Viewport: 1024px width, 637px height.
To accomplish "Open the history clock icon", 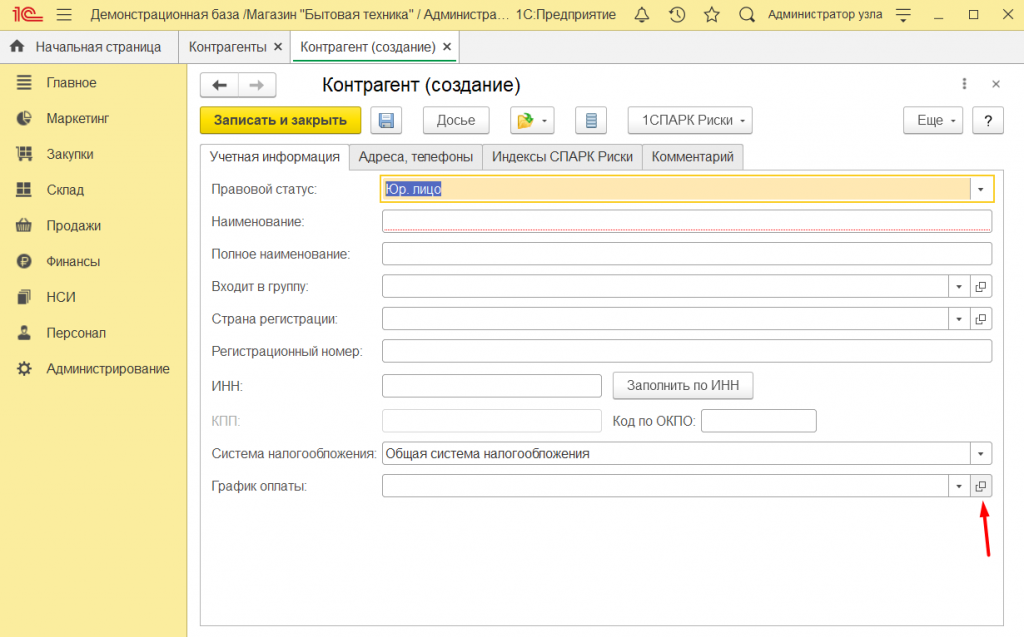I will click(x=677, y=15).
